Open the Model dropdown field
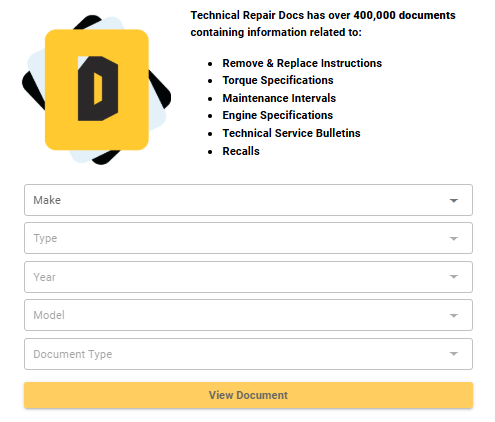495x422 pixels. (248, 315)
